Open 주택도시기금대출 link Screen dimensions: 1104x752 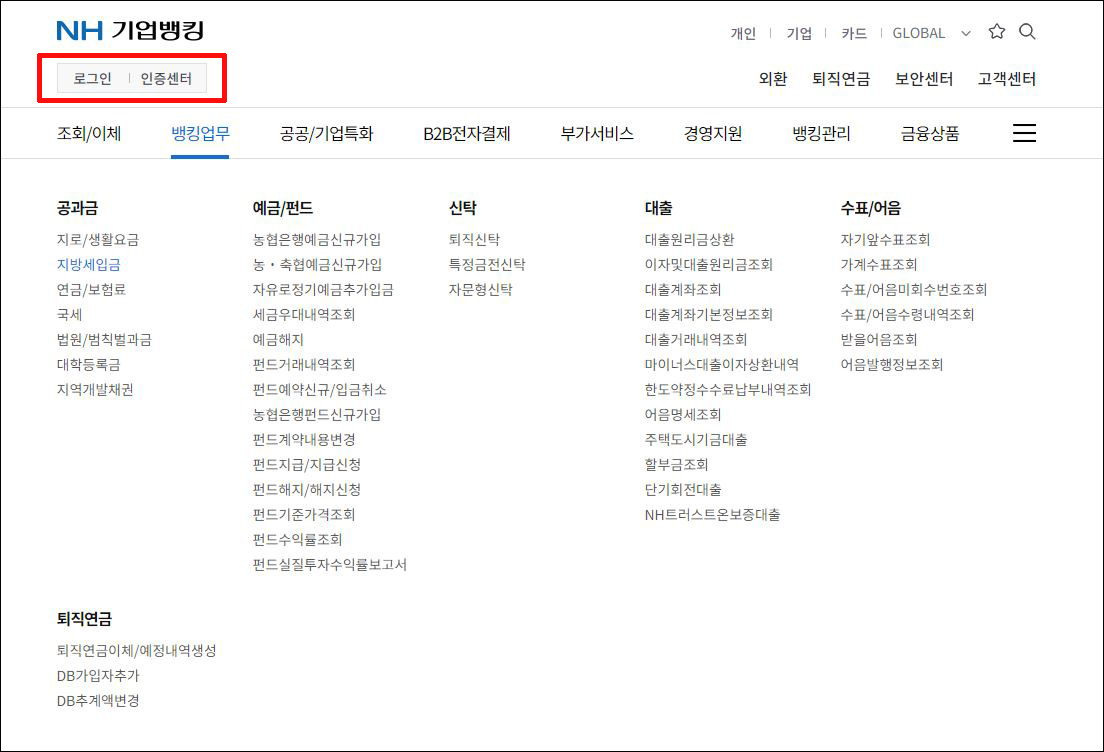[x=696, y=439]
